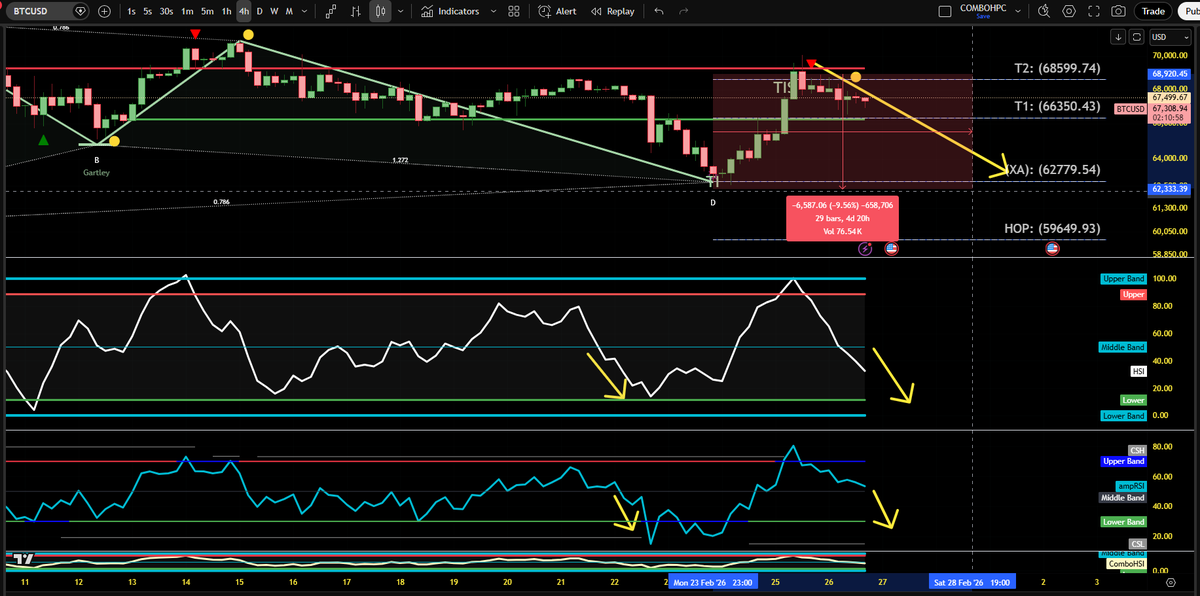1200x596 pixels.
Task: Open the layout setup square icon
Action: (946, 11)
